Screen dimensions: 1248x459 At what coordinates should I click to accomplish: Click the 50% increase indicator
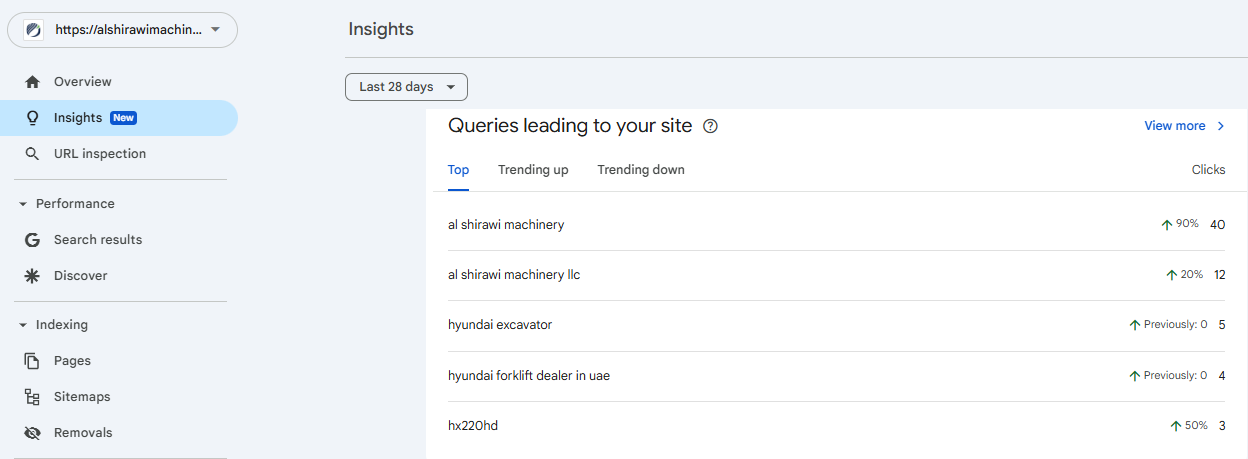1189,426
